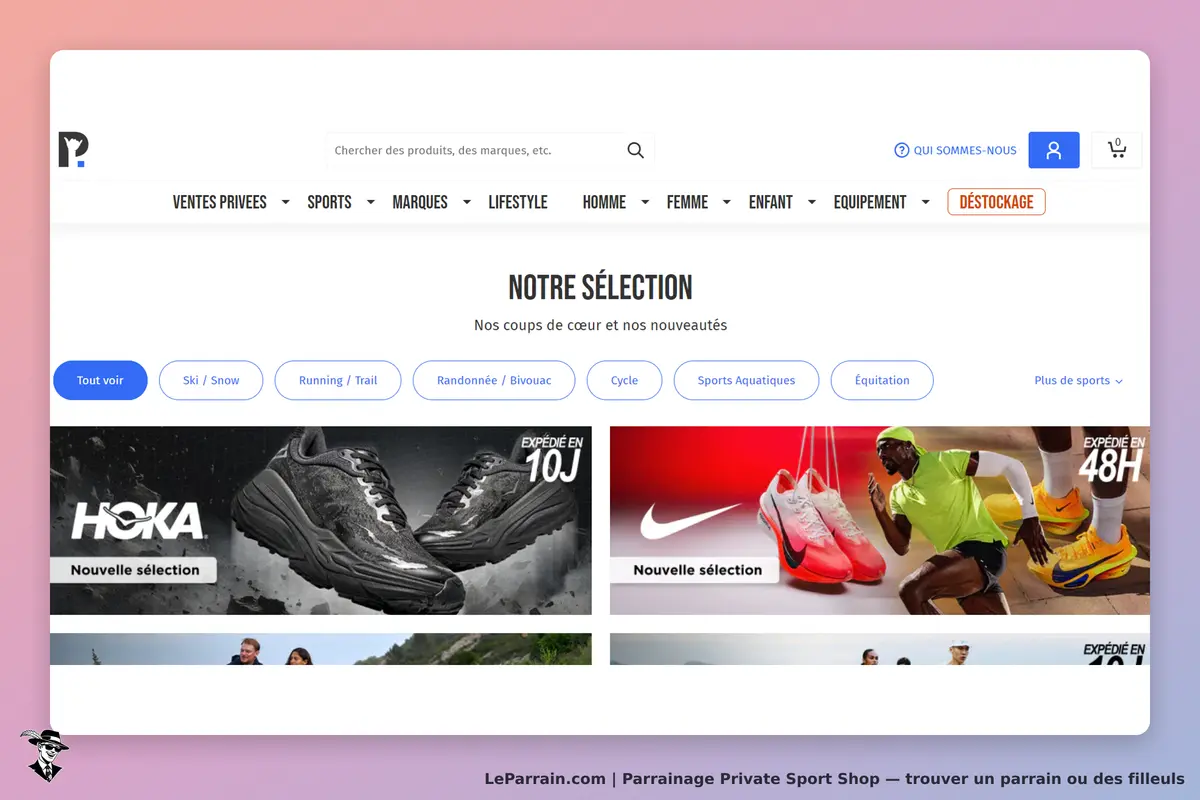Open the FEMME menu
Viewport: 1200px width, 800px height.
click(687, 202)
